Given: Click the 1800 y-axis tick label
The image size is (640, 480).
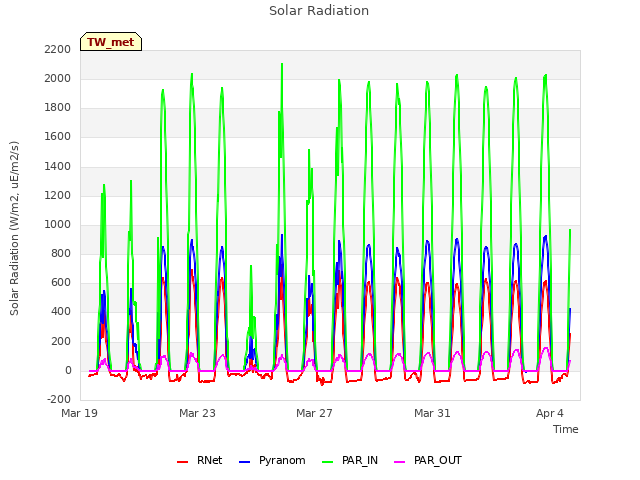Looking at the screenshot, I should click(58, 108).
